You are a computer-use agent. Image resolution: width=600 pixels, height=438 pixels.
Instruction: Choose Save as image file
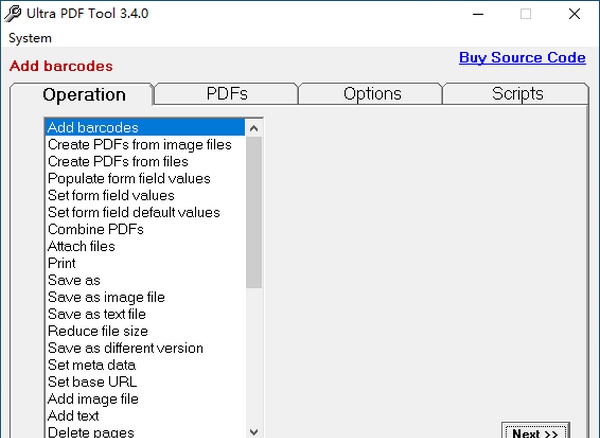(x=145, y=297)
